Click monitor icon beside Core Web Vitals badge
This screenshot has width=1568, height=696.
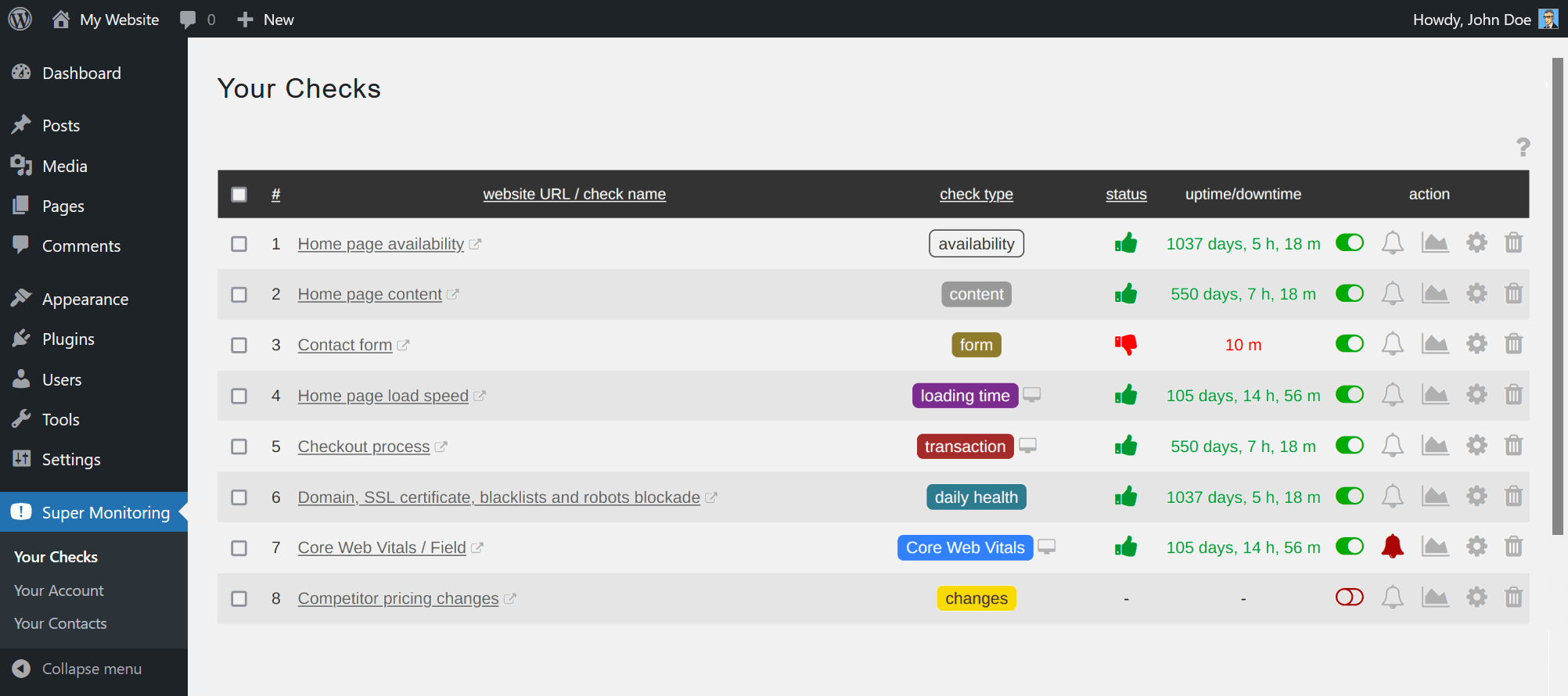1047,547
